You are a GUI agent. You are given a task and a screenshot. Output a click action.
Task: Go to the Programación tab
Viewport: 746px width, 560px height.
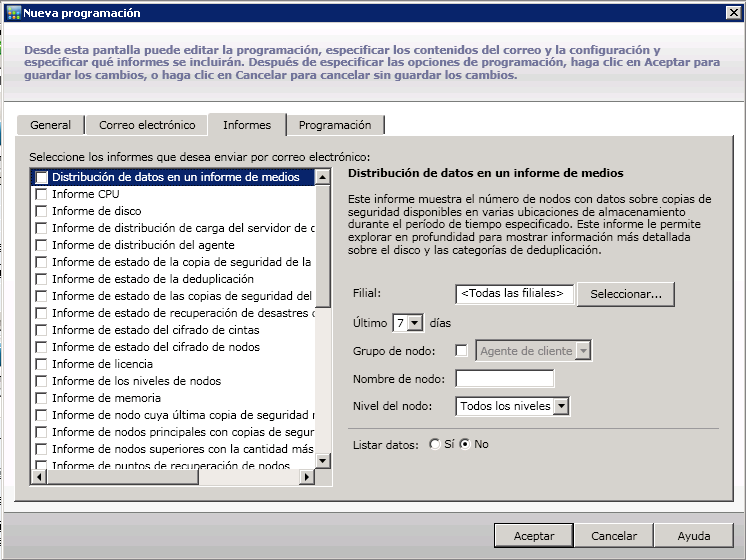tap(335, 125)
